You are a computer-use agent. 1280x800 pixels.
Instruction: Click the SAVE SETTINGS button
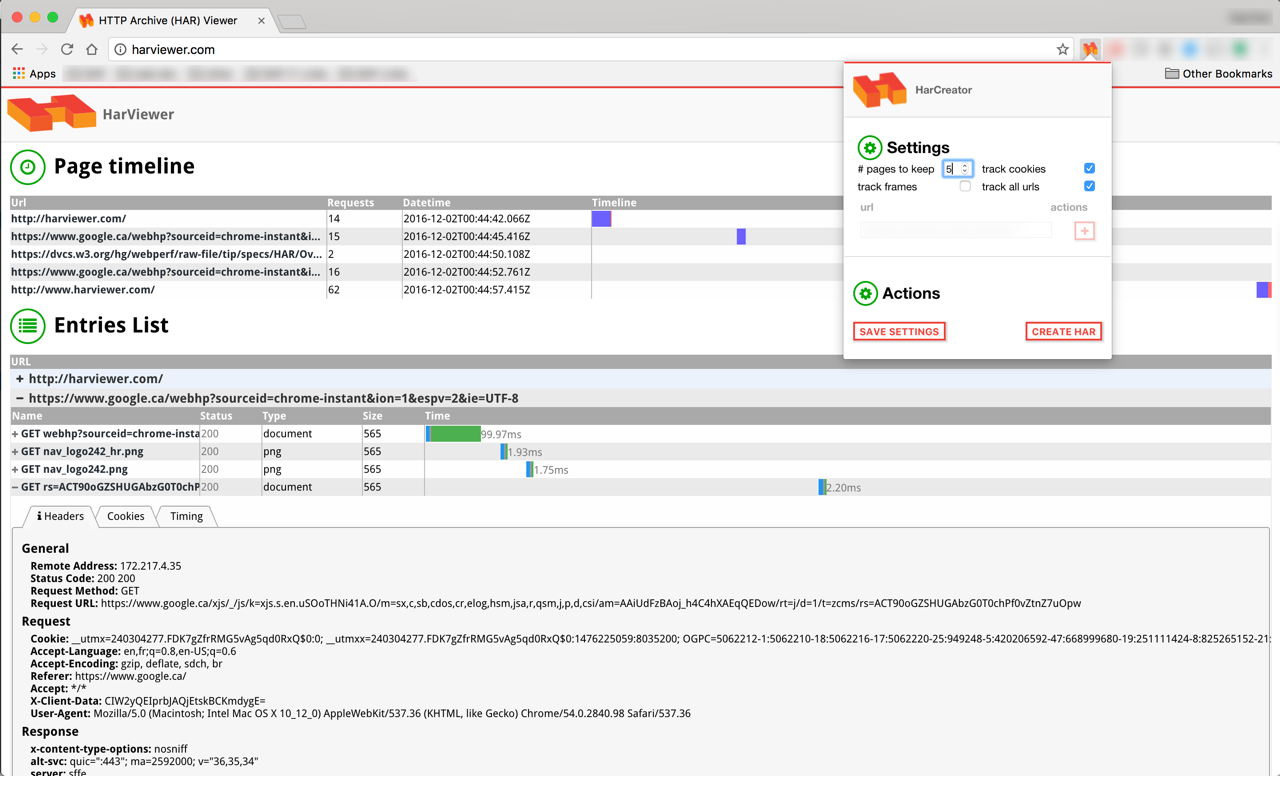coord(899,331)
